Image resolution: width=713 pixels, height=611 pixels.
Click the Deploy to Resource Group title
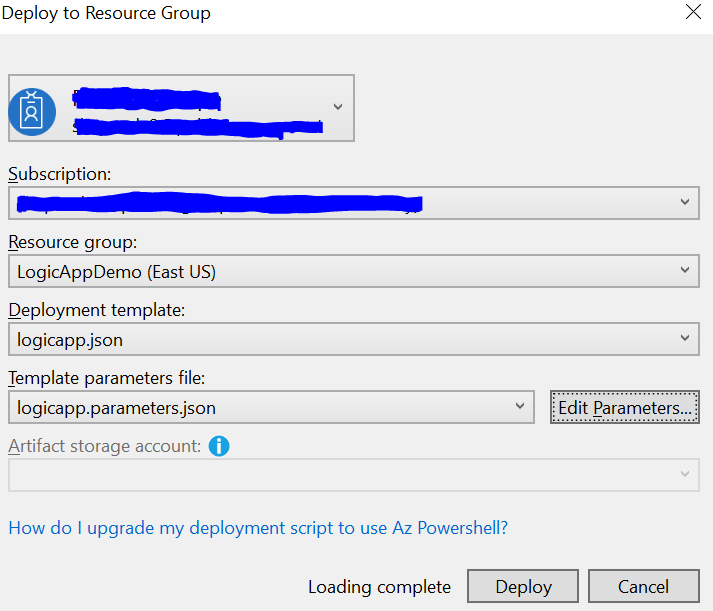tap(106, 13)
